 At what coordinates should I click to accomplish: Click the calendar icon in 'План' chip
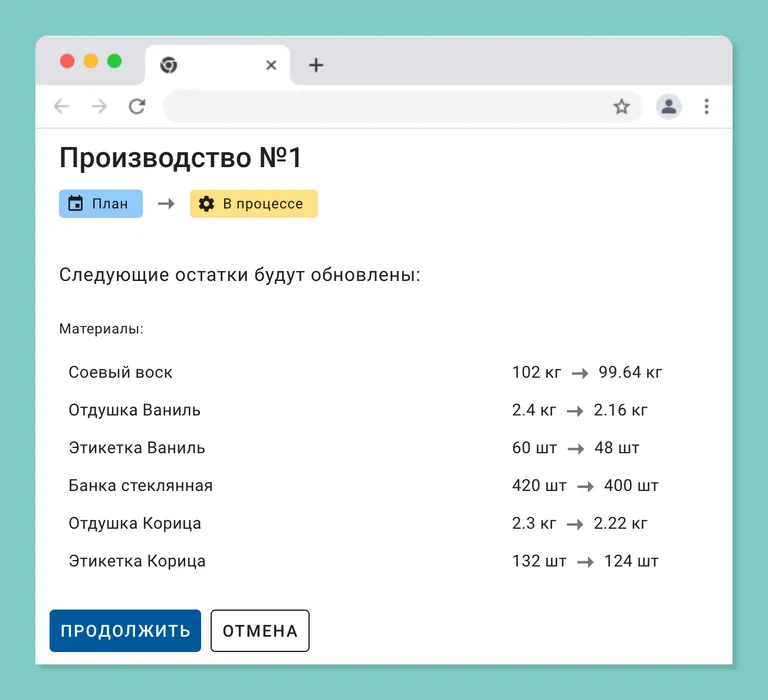(x=75, y=203)
